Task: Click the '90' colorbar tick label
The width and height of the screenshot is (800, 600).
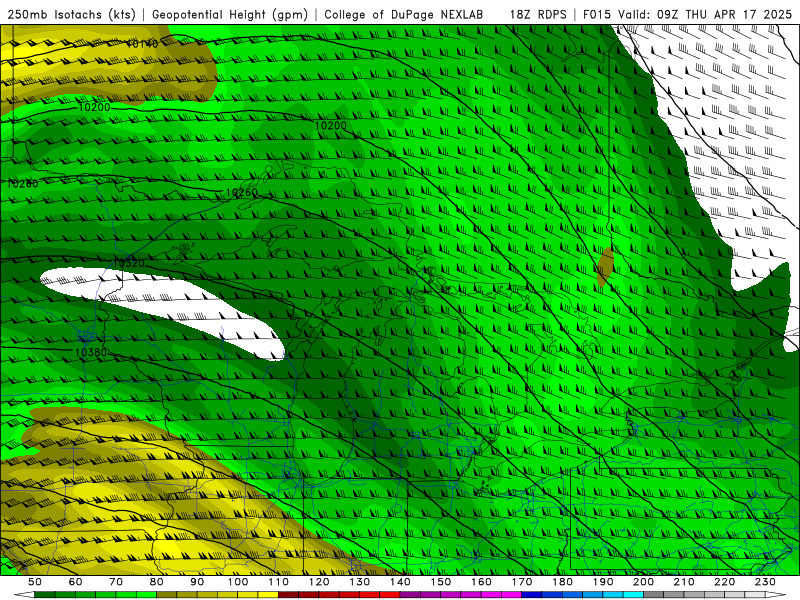Action: click(197, 582)
